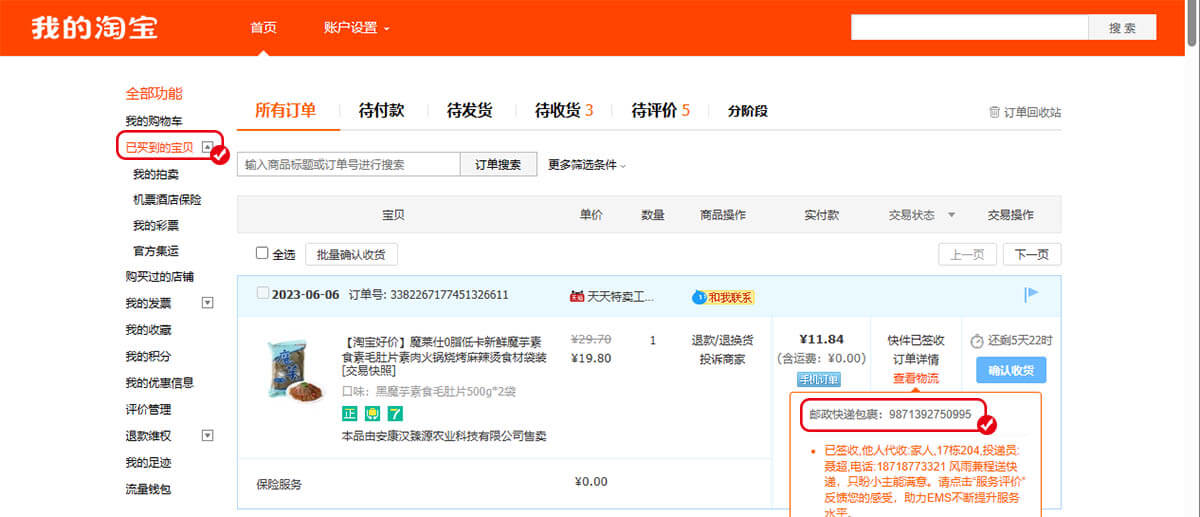This screenshot has width=1200, height=517.
Task: Expand the 我的发票 sidebar section
Action: click(208, 303)
